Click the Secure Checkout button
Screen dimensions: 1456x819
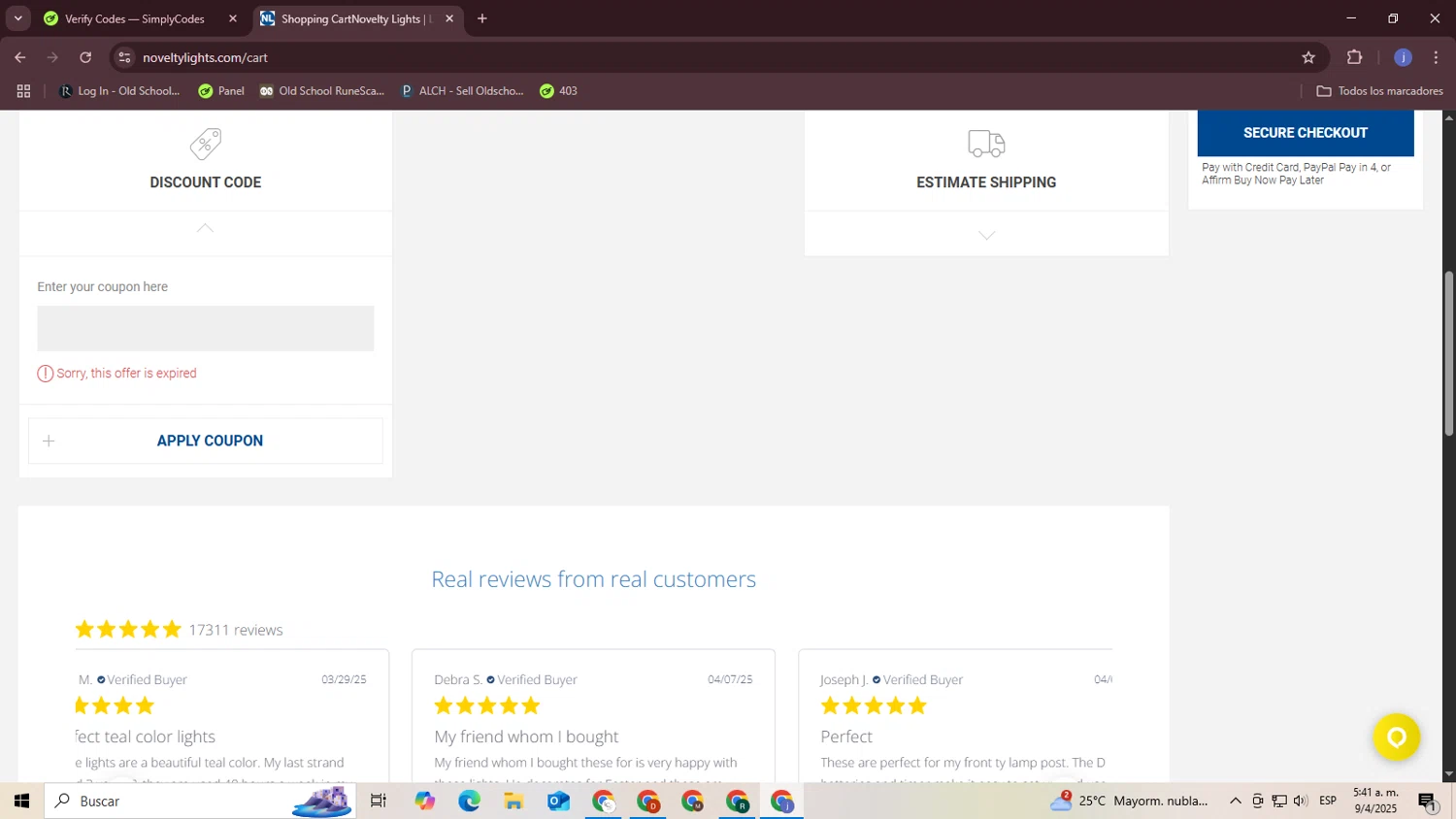click(1306, 133)
